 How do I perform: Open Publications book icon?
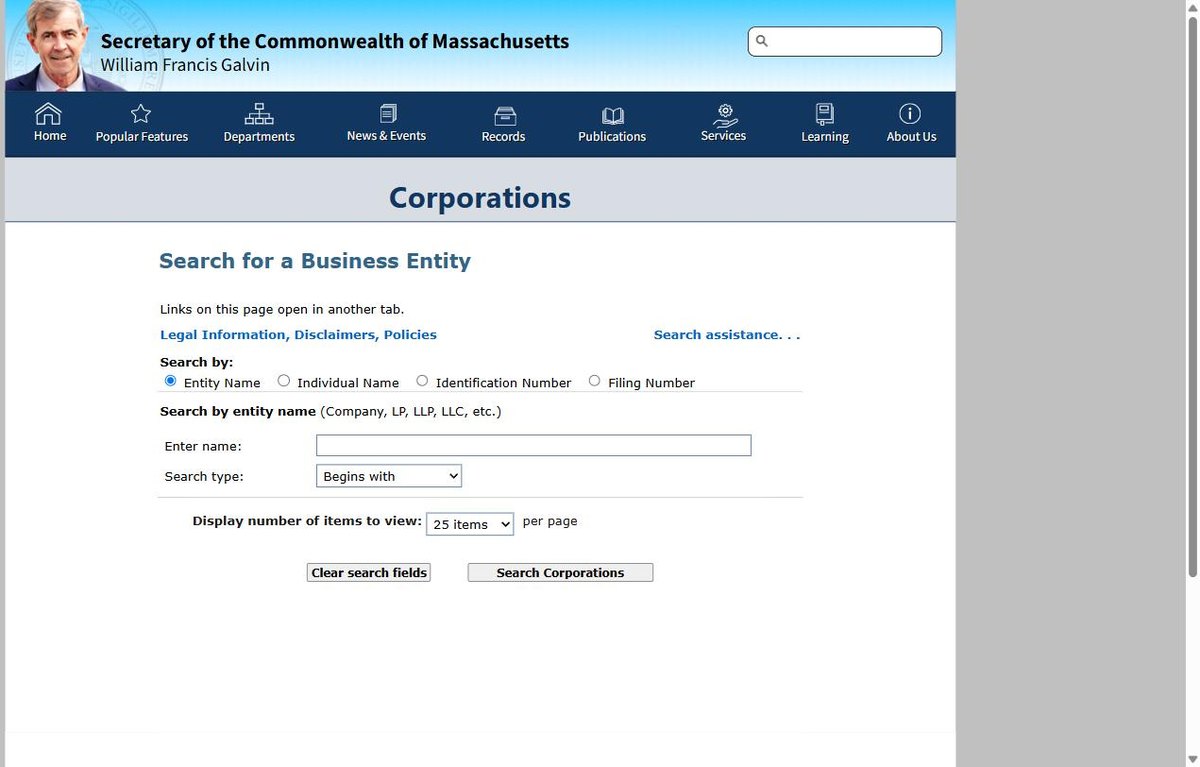click(613, 116)
